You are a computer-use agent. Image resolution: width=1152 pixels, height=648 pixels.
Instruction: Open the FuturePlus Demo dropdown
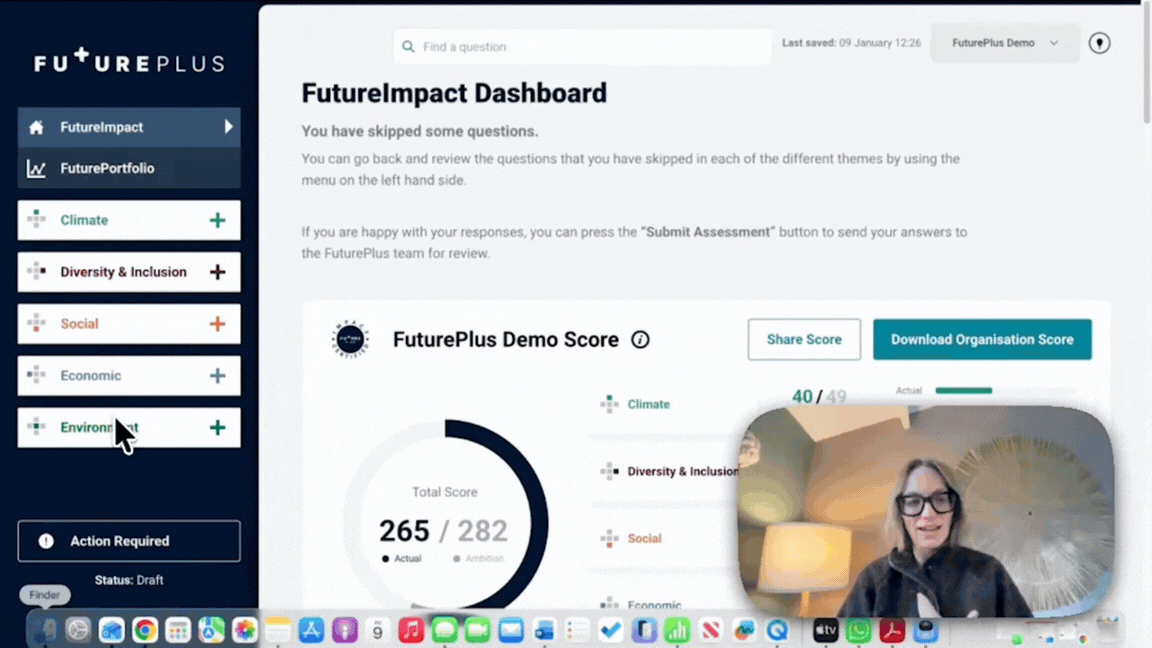coord(1003,43)
